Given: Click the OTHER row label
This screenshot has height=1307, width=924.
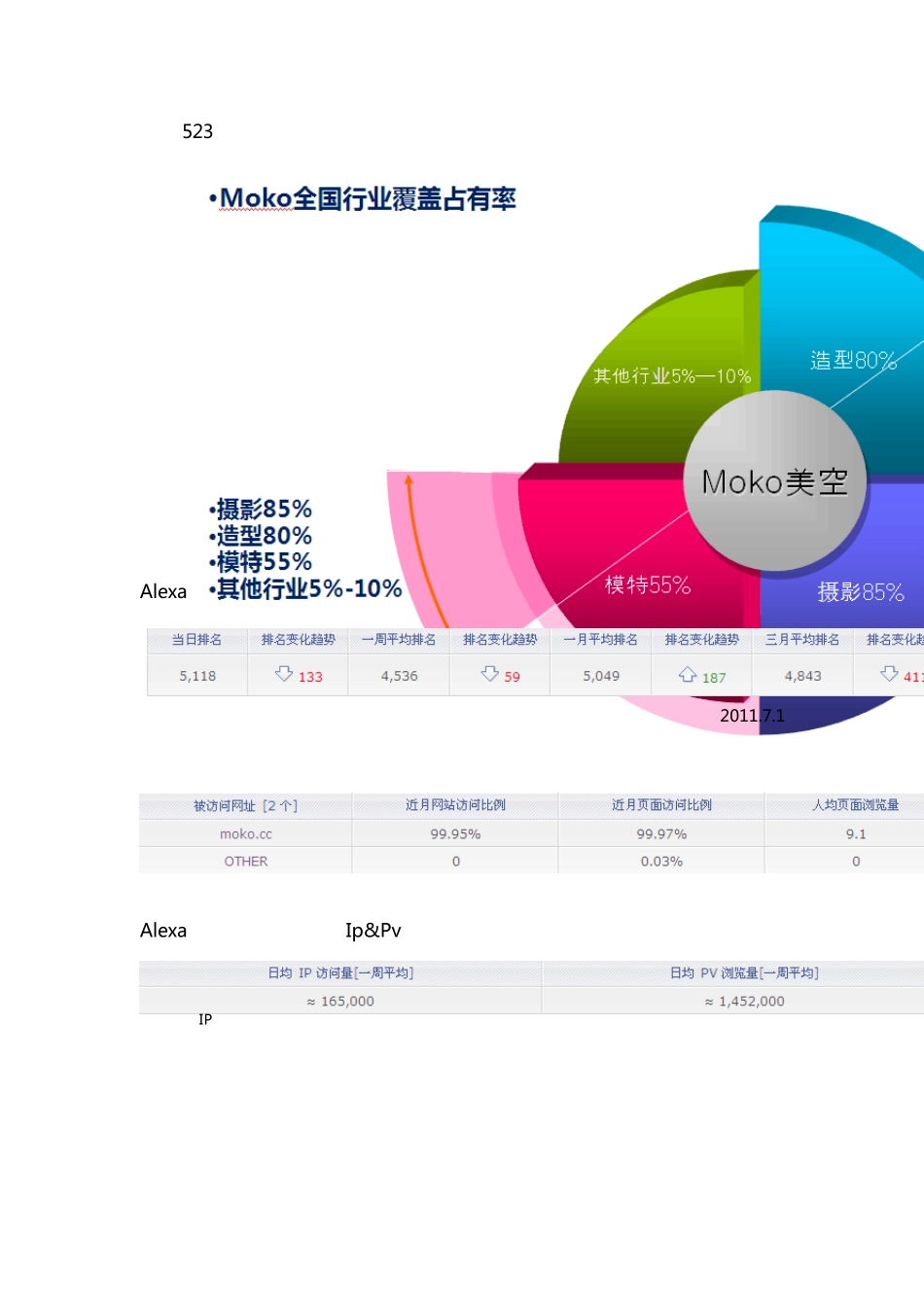Looking at the screenshot, I should coord(246,862).
